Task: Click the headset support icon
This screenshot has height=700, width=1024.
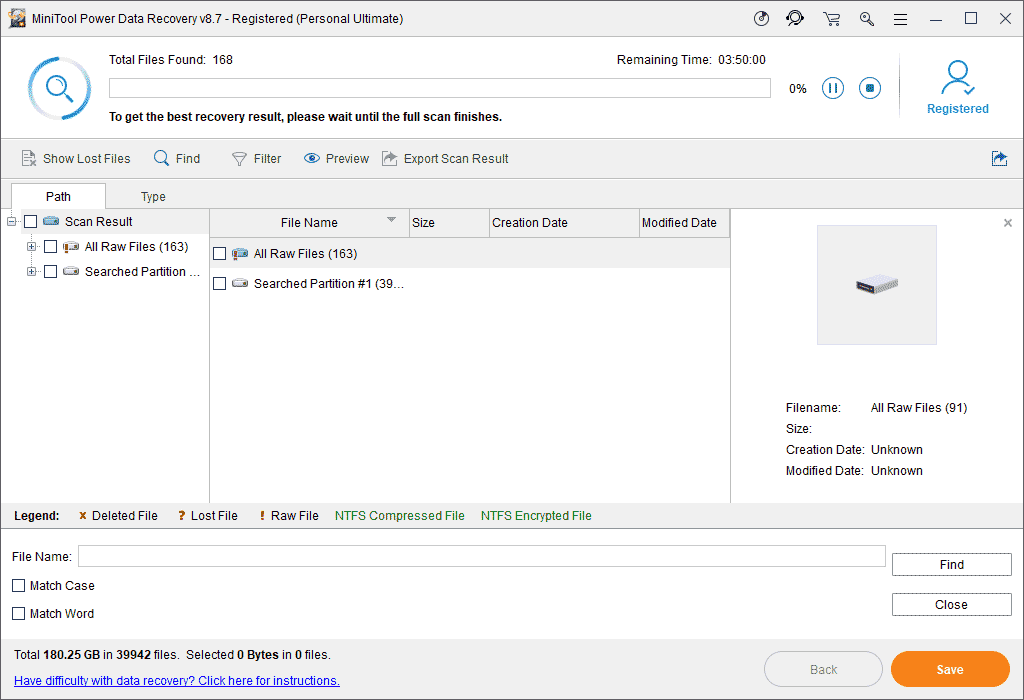Action: coord(795,18)
